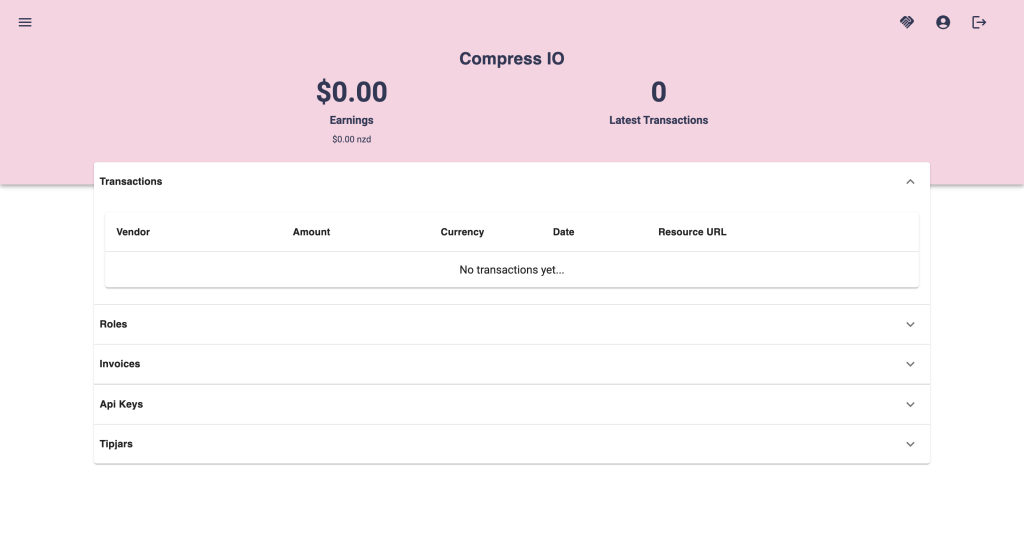Click the Tipjars panel title
The image size is (1024, 559).
coord(116,444)
